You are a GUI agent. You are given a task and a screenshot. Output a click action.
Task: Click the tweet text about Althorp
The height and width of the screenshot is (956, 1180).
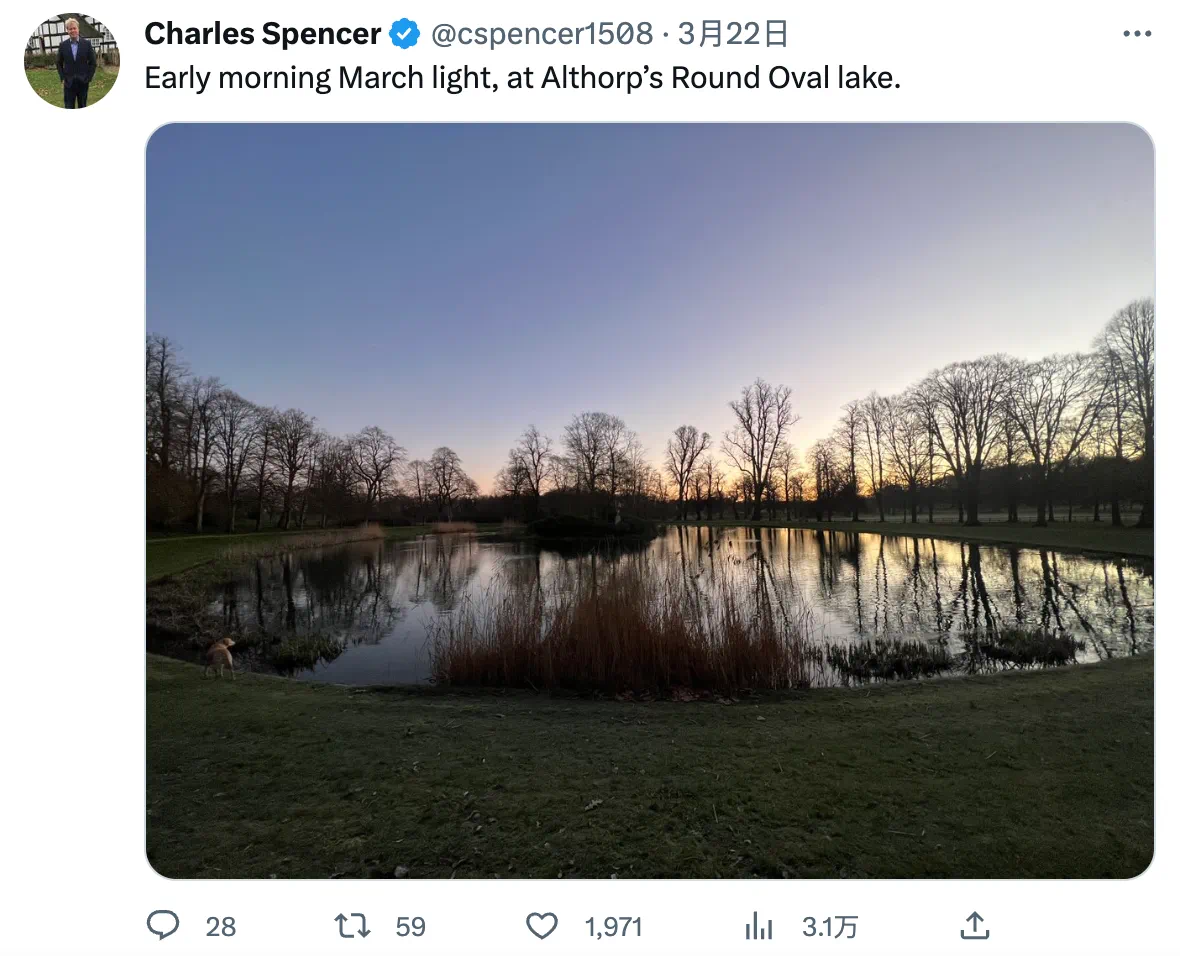click(x=522, y=78)
